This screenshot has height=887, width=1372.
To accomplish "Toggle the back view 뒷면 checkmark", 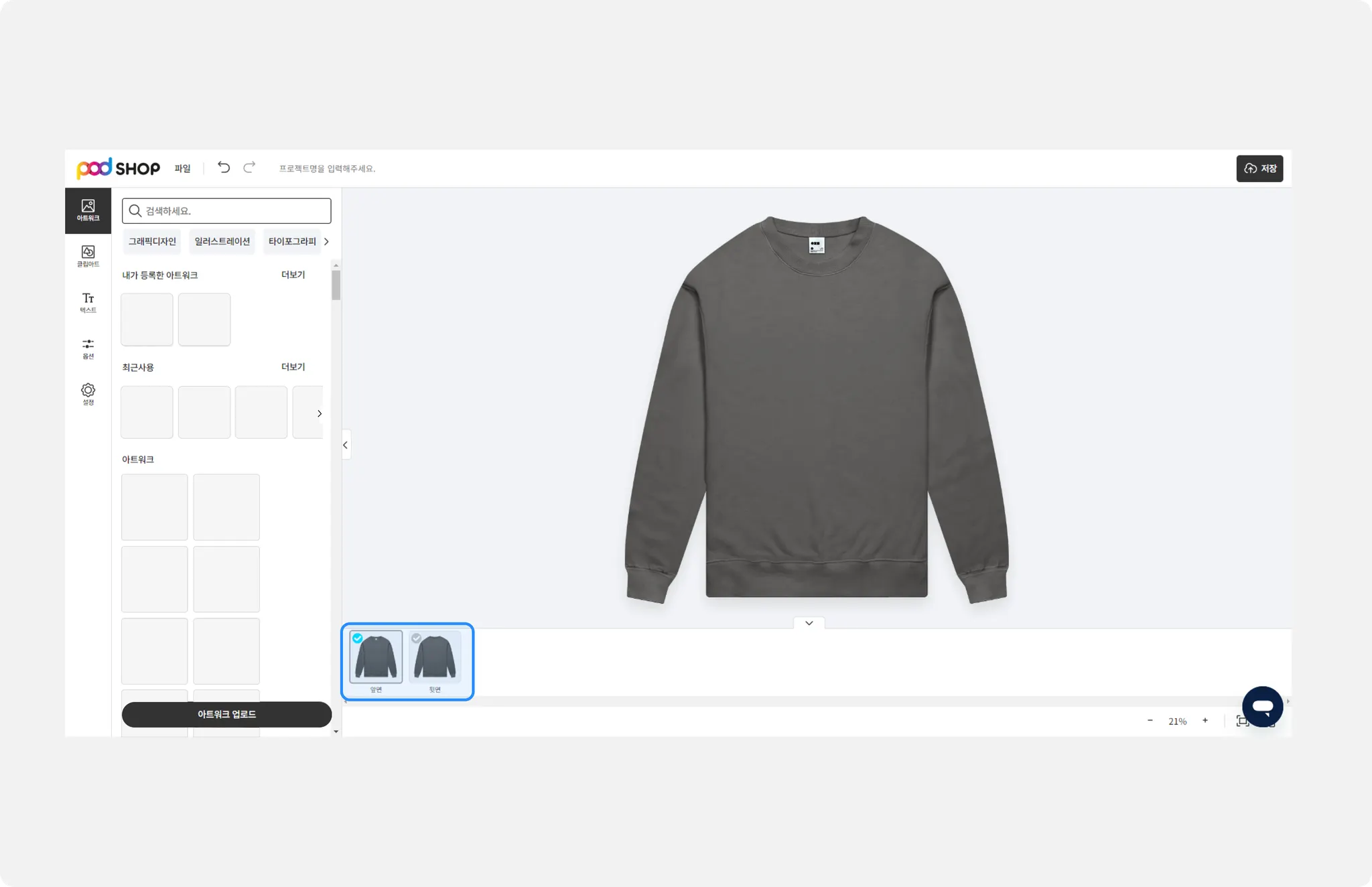I will coord(417,638).
